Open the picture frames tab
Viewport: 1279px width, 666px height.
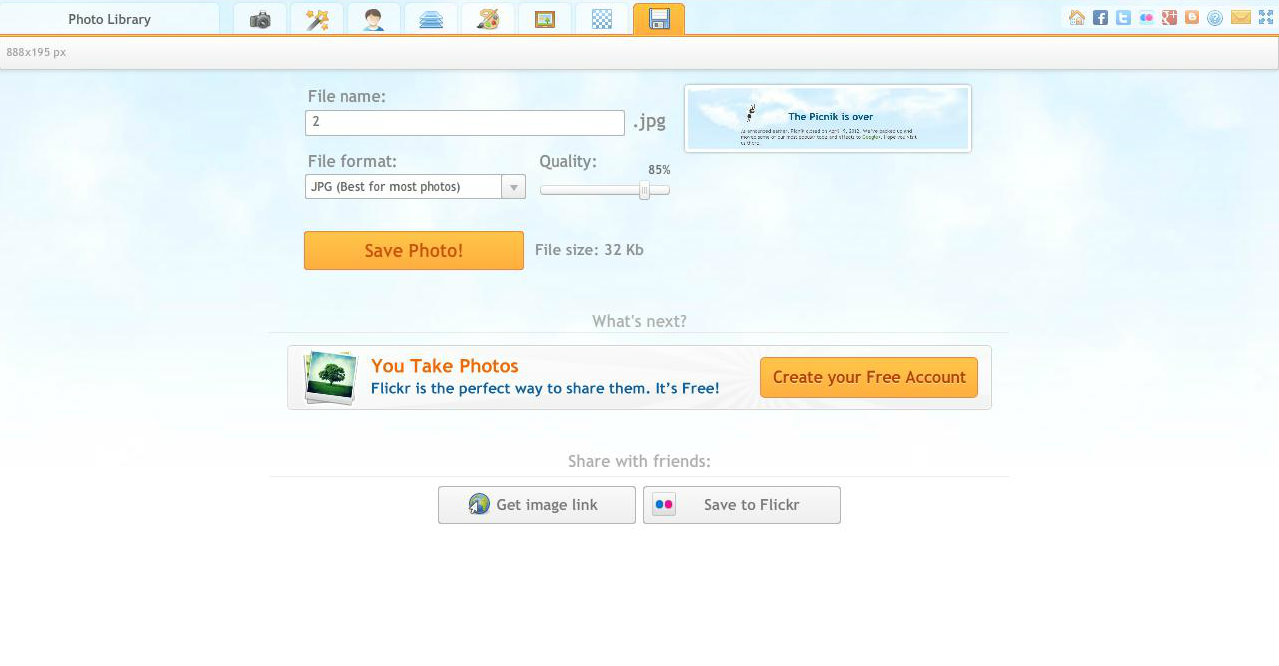click(545, 19)
